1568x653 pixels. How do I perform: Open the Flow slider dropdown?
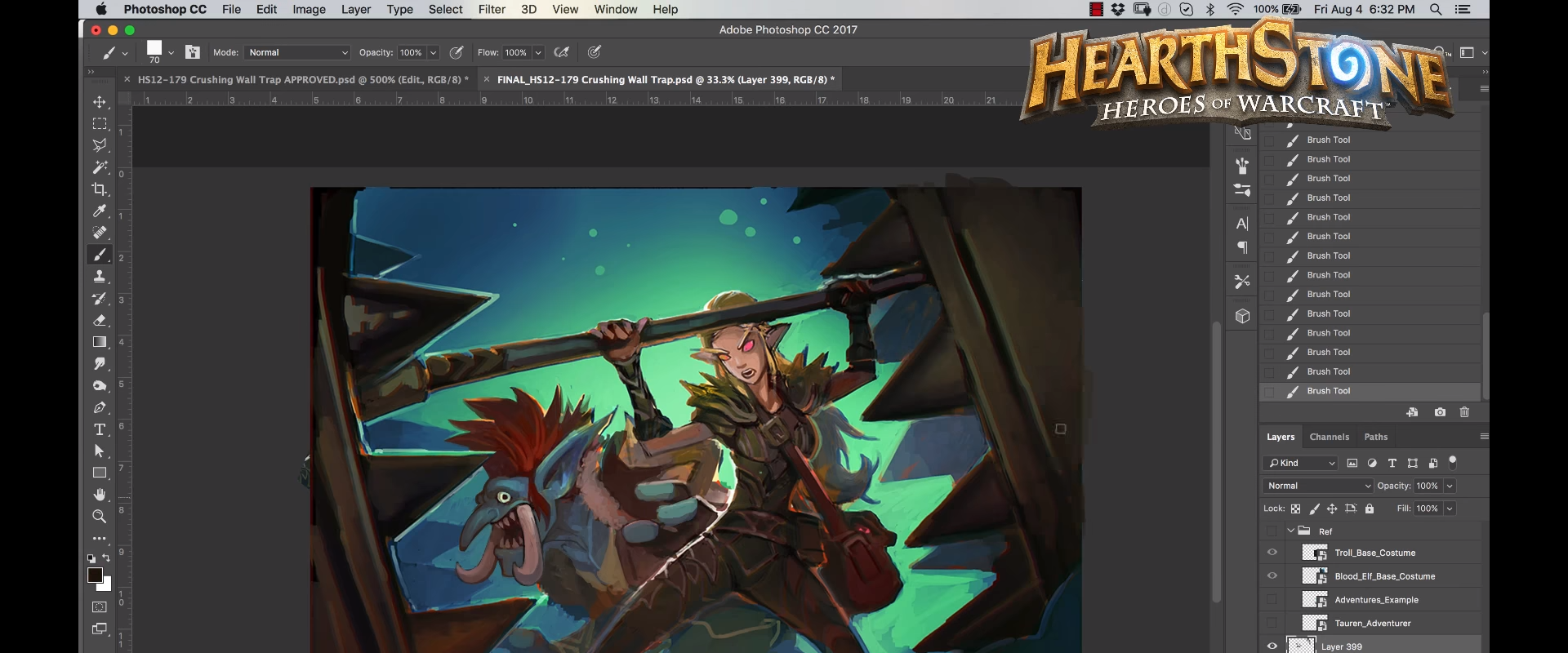pos(538,52)
